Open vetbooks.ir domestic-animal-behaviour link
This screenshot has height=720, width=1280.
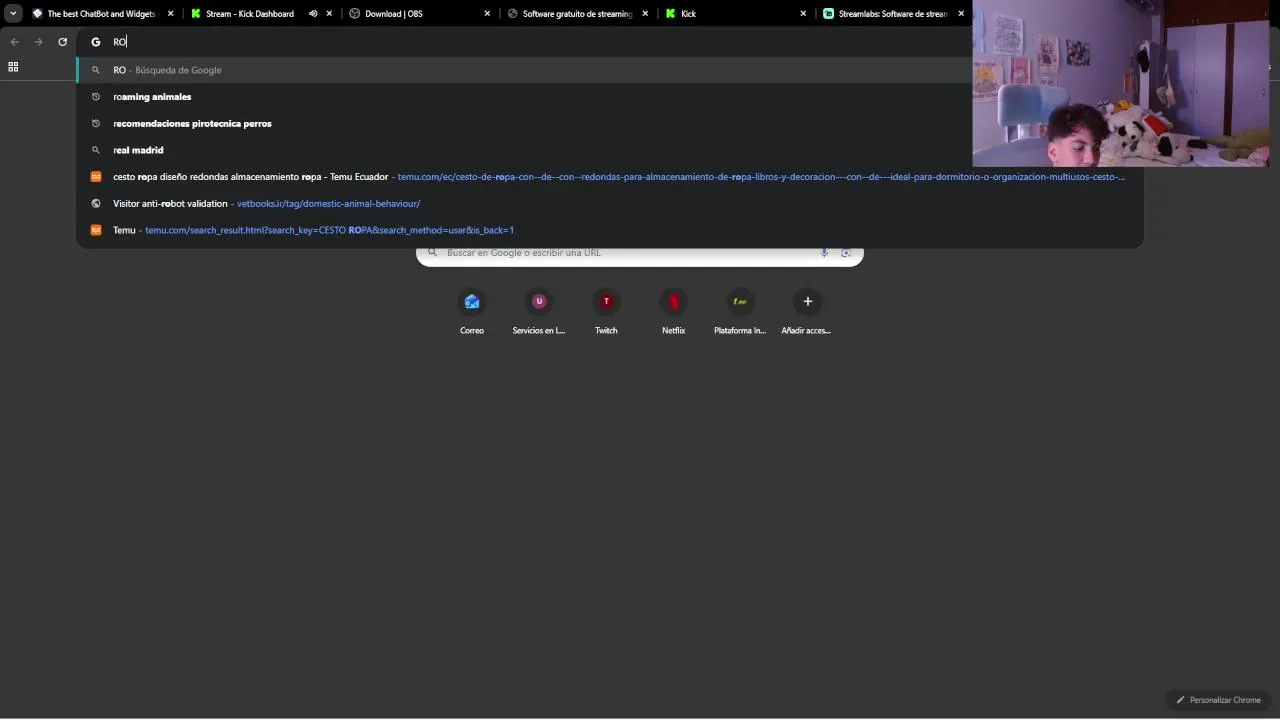coord(328,204)
